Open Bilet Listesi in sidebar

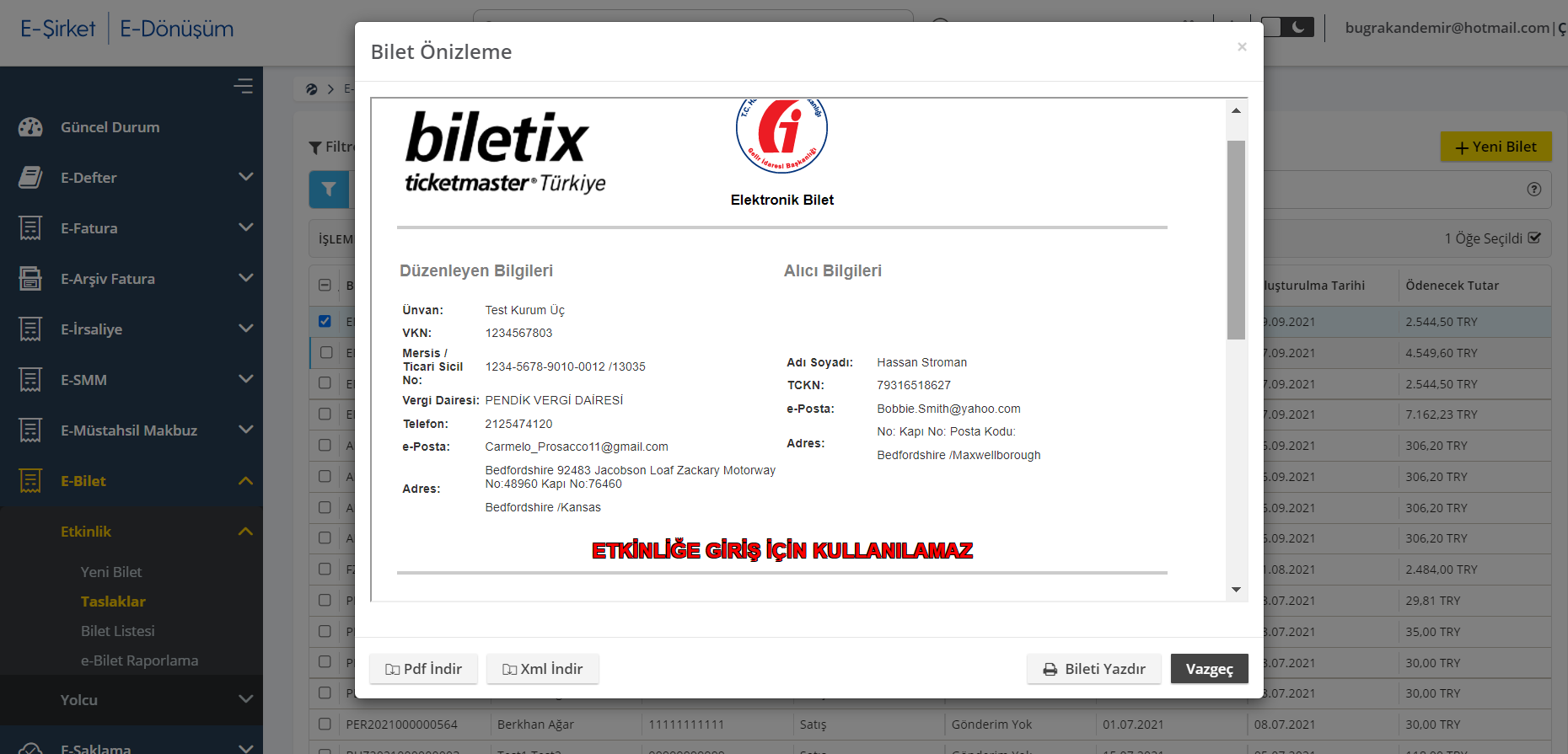pyautogui.click(x=118, y=631)
